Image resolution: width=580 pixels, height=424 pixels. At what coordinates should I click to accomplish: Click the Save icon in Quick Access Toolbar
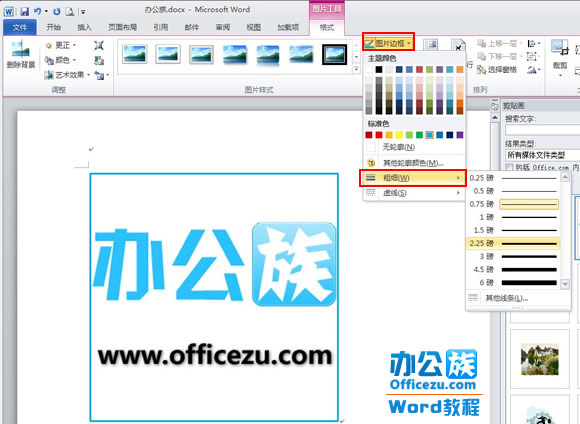[24, 11]
